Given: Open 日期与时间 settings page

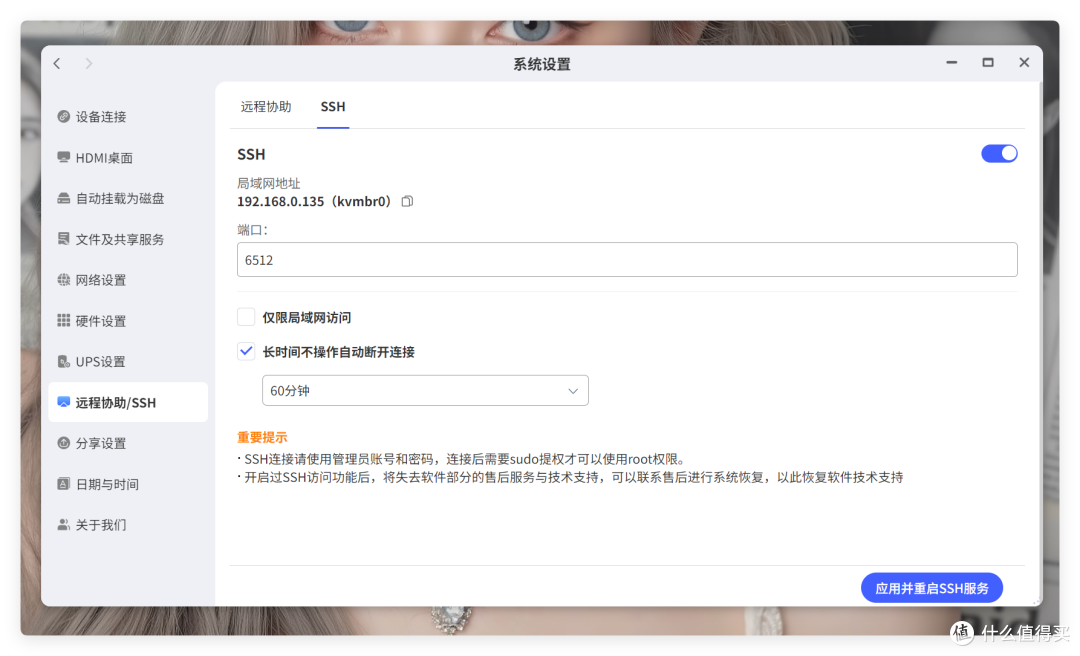Looking at the screenshot, I should [128, 484].
